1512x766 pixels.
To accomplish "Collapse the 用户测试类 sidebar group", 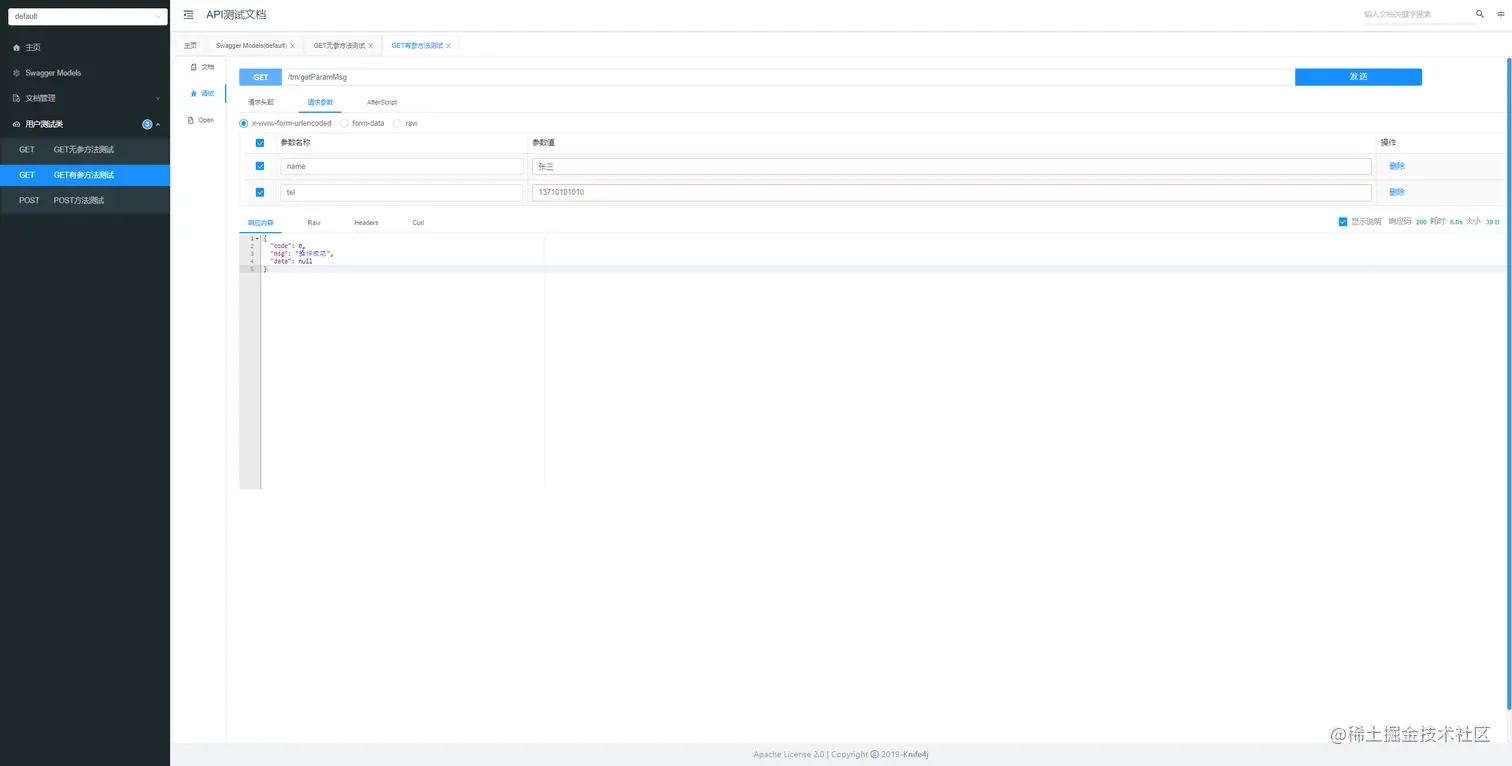I will pos(85,124).
